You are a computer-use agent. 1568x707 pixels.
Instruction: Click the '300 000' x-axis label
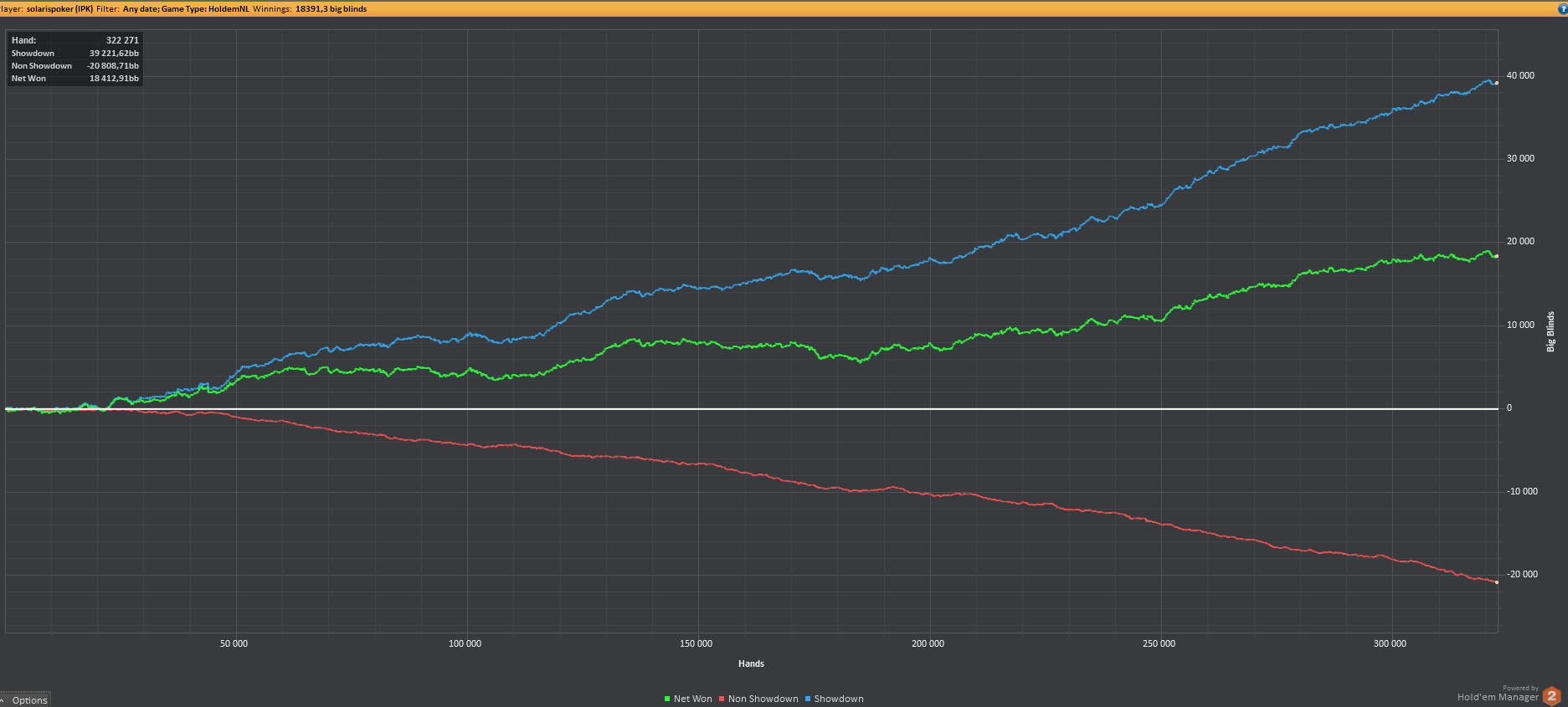[1390, 643]
